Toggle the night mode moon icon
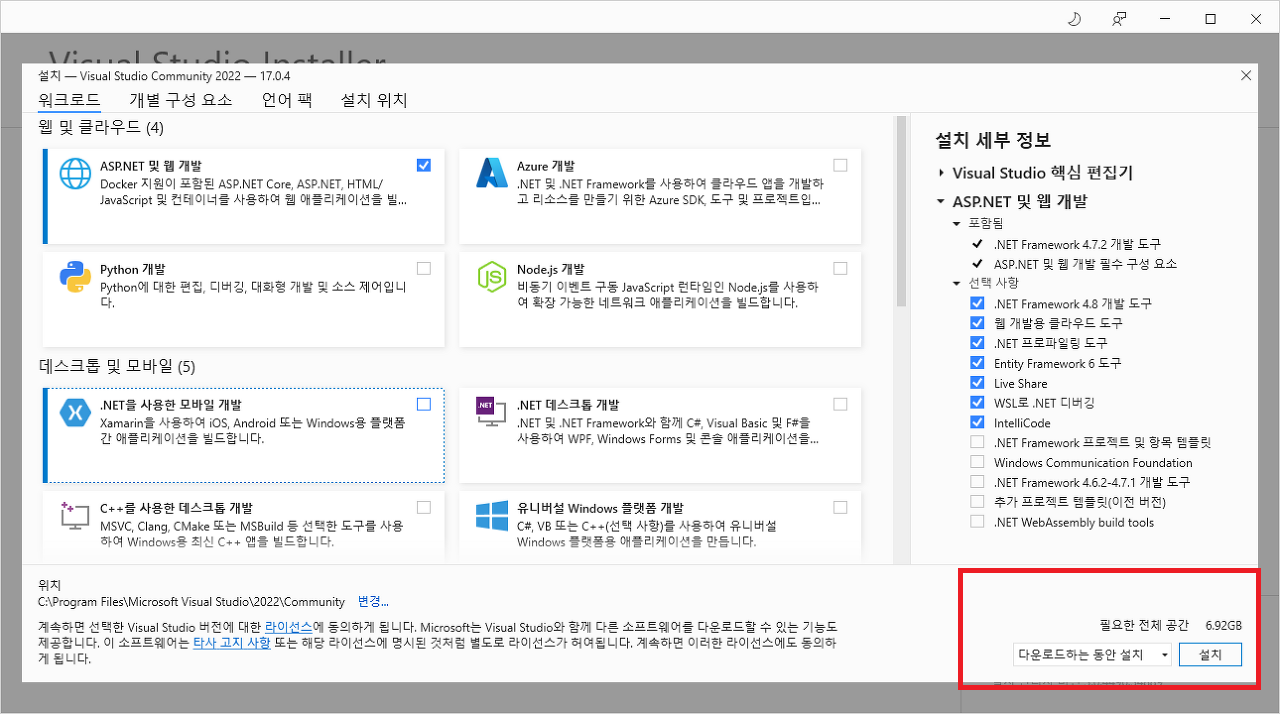The width and height of the screenshot is (1280, 714). pos(1075,19)
